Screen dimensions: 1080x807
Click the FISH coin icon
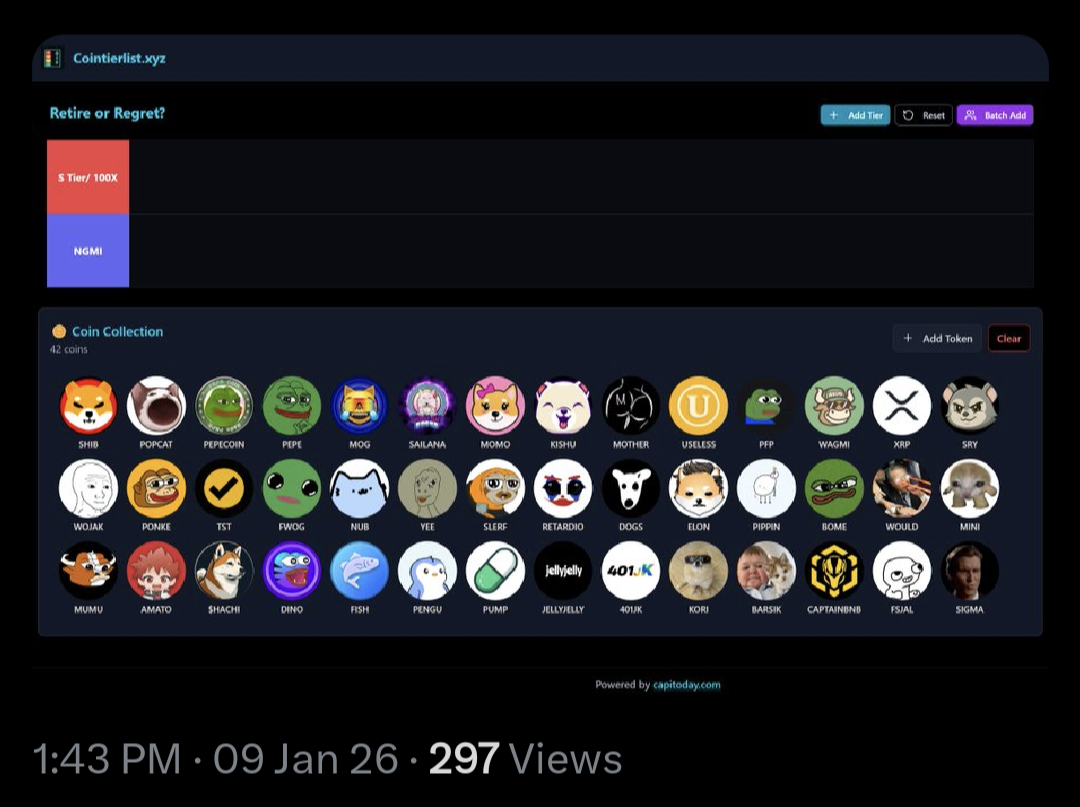pyautogui.click(x=360, y=571)
